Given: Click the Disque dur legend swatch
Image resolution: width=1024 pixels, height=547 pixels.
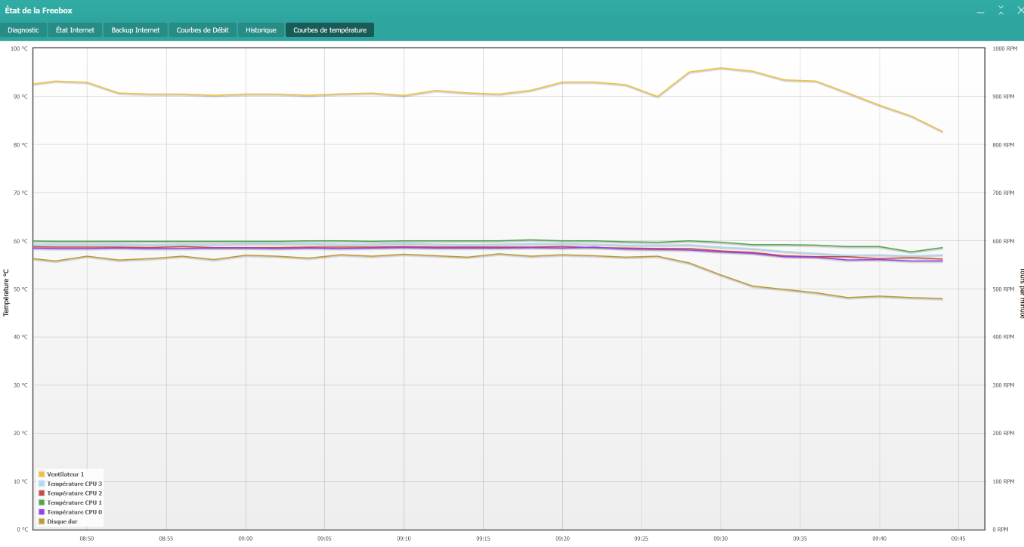Looking at the screenshot, I should coord(42,521).
